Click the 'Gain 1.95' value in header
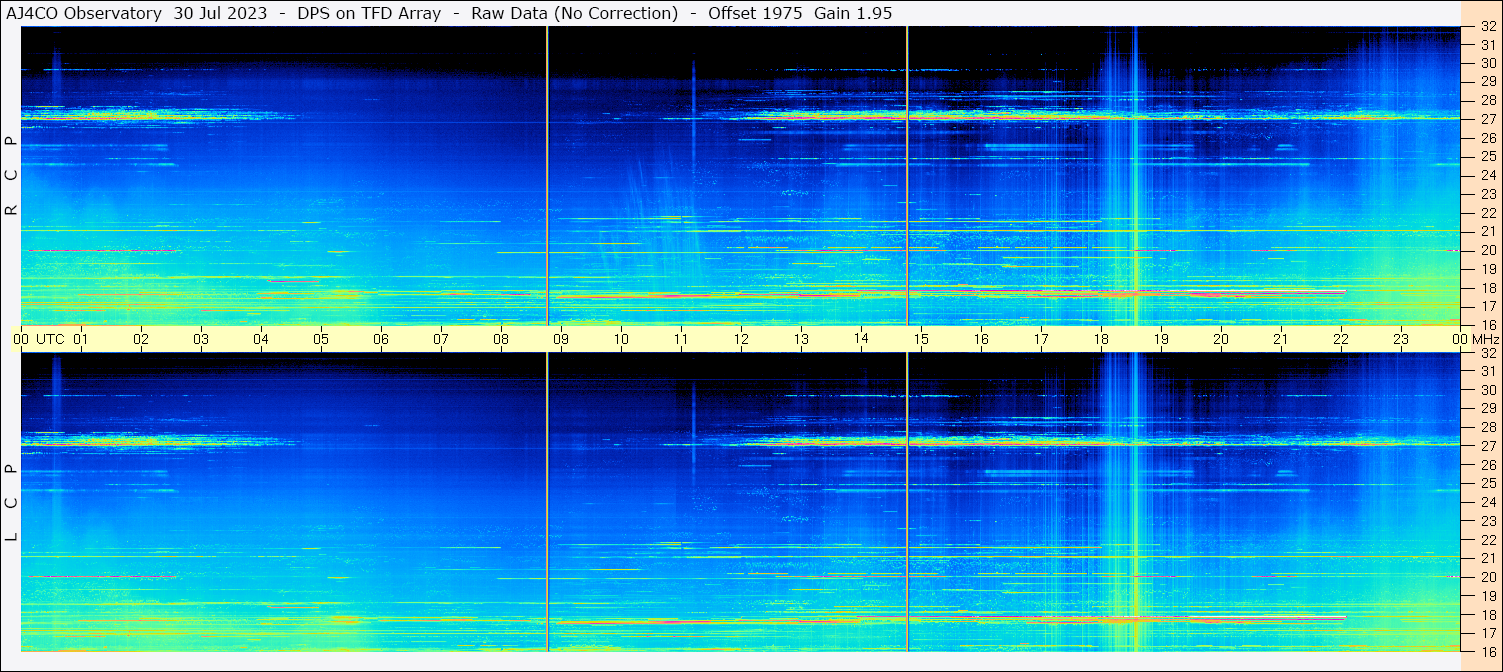 pyautogui.click(x=853, y=13)
